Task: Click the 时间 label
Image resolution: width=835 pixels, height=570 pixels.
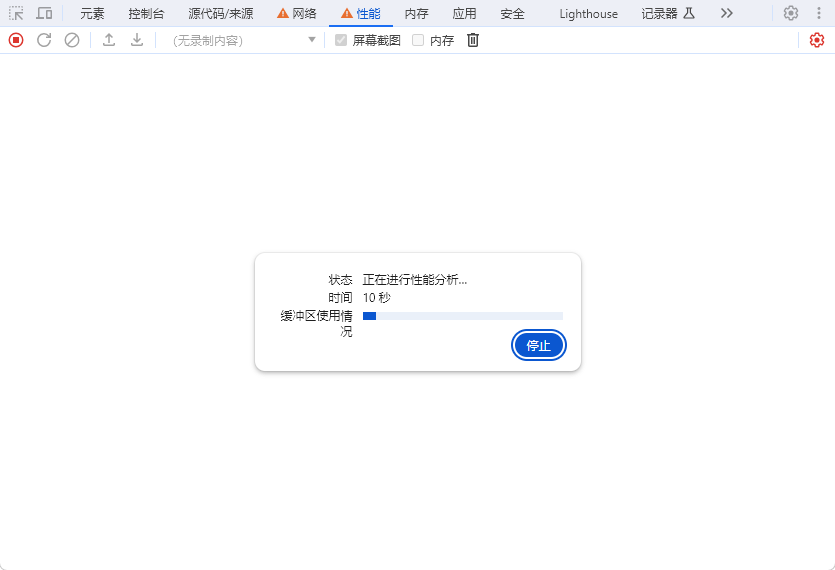Action: pyautogui.click(x=340, y=297)
